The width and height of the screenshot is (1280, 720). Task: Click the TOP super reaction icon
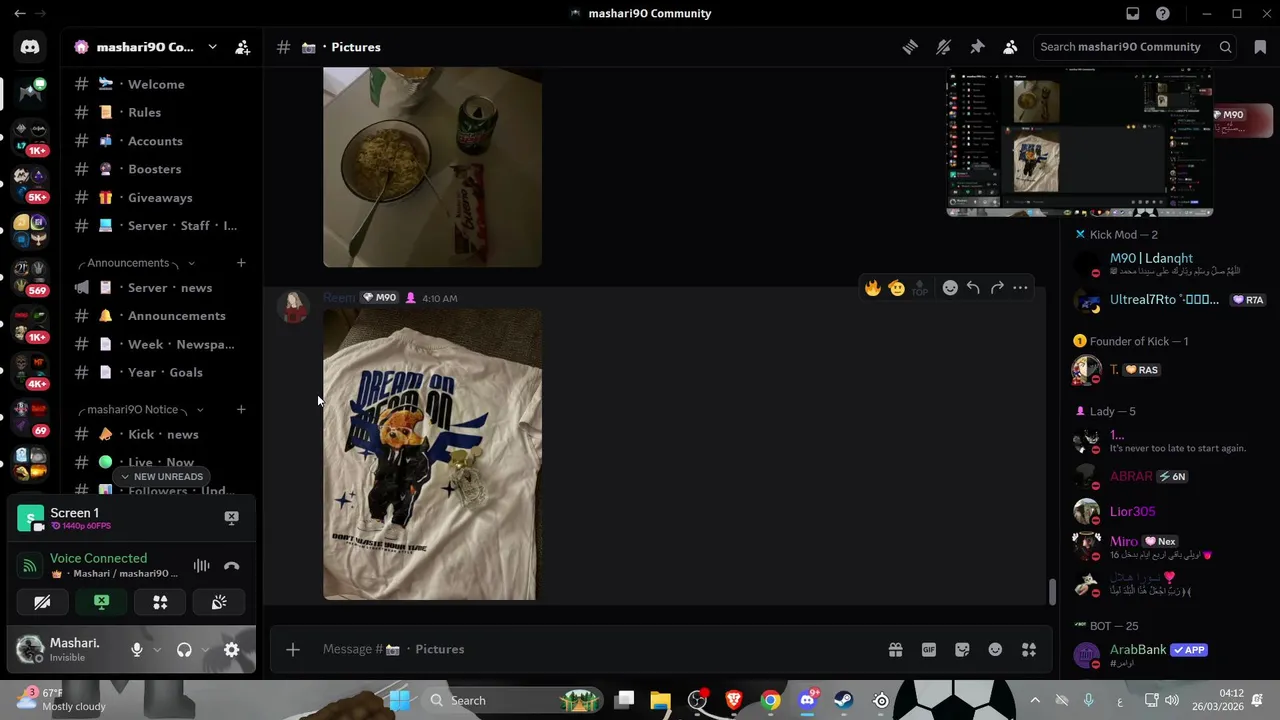point(920,288)
